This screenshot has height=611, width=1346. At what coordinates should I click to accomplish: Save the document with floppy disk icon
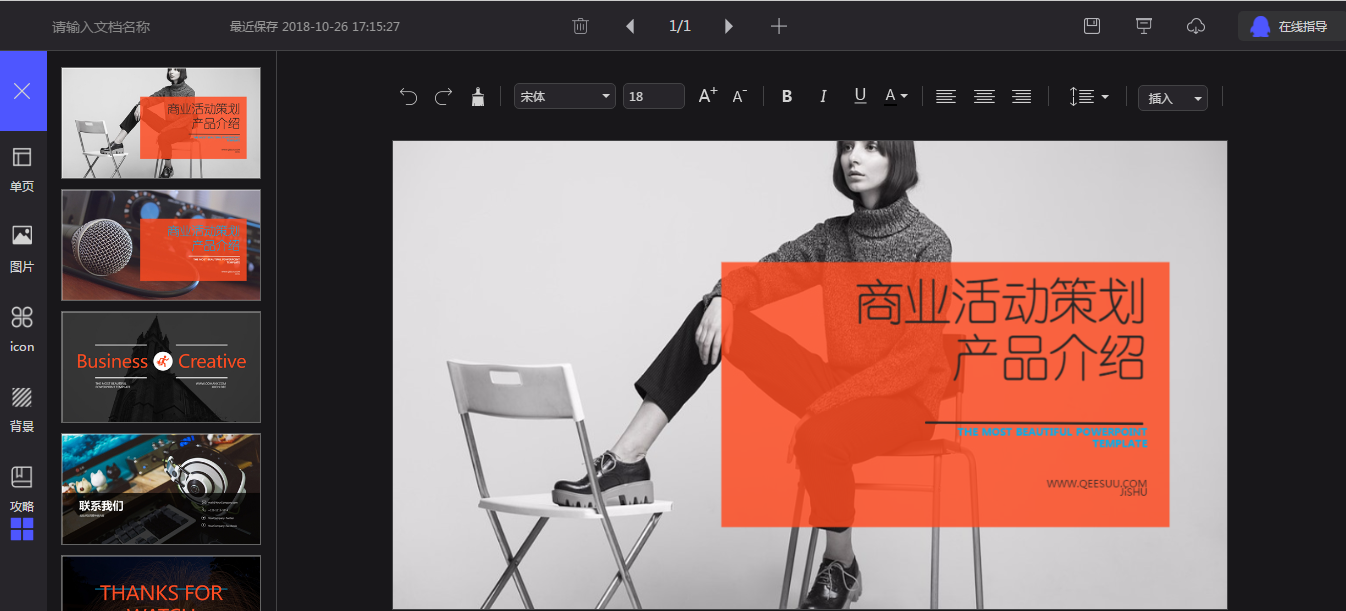click(x=1092, y=26)
